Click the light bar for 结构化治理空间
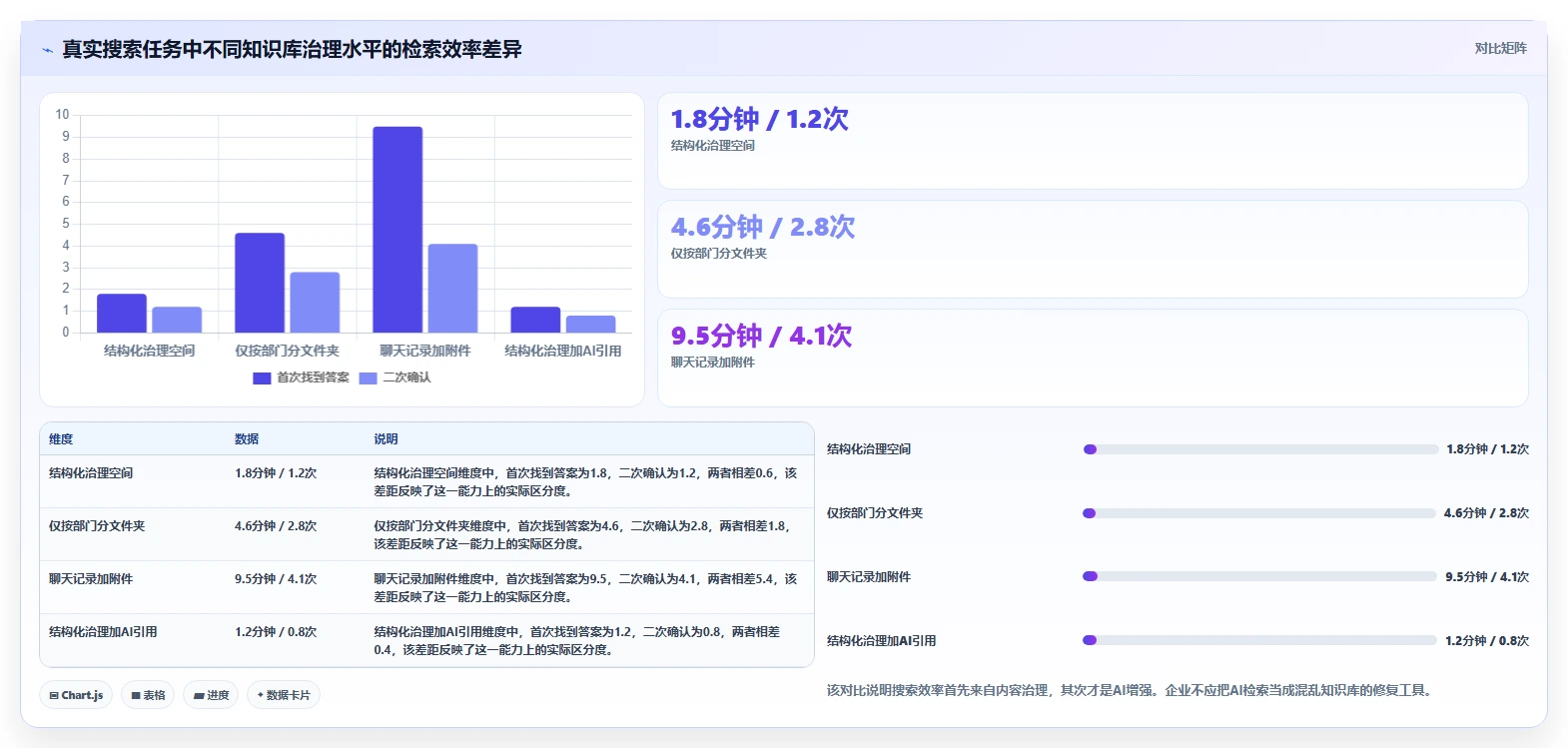This screenshot has width=1568, height=748. pyautogui.click(x=177, y=320)
